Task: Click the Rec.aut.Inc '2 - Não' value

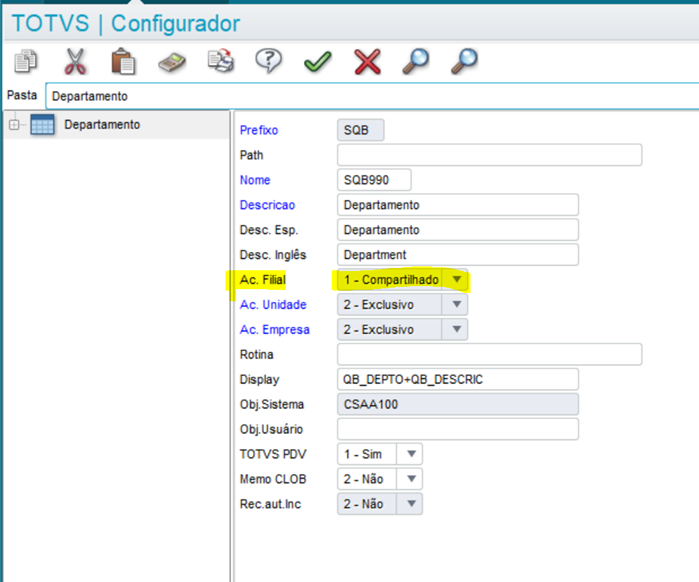Action: [363, 504]
